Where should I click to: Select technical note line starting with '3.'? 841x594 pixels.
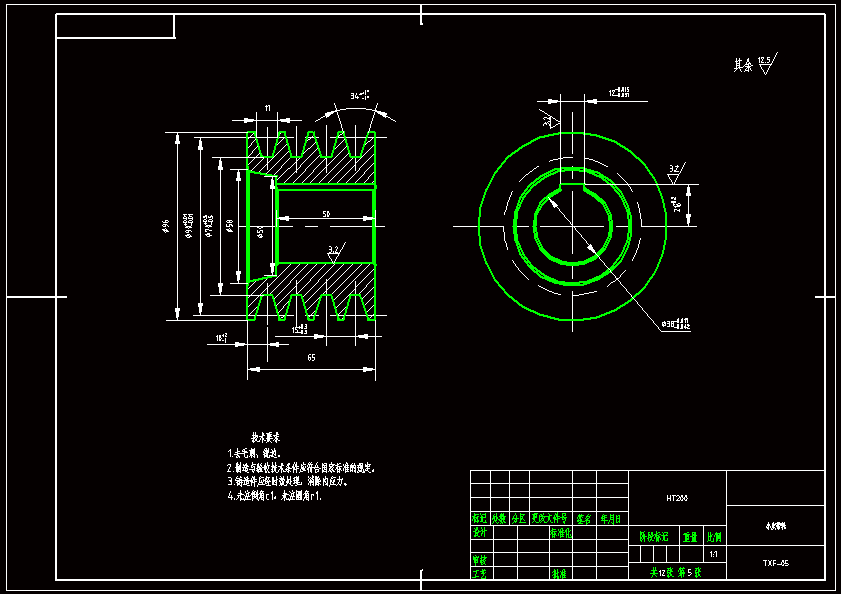coord(287,481)
